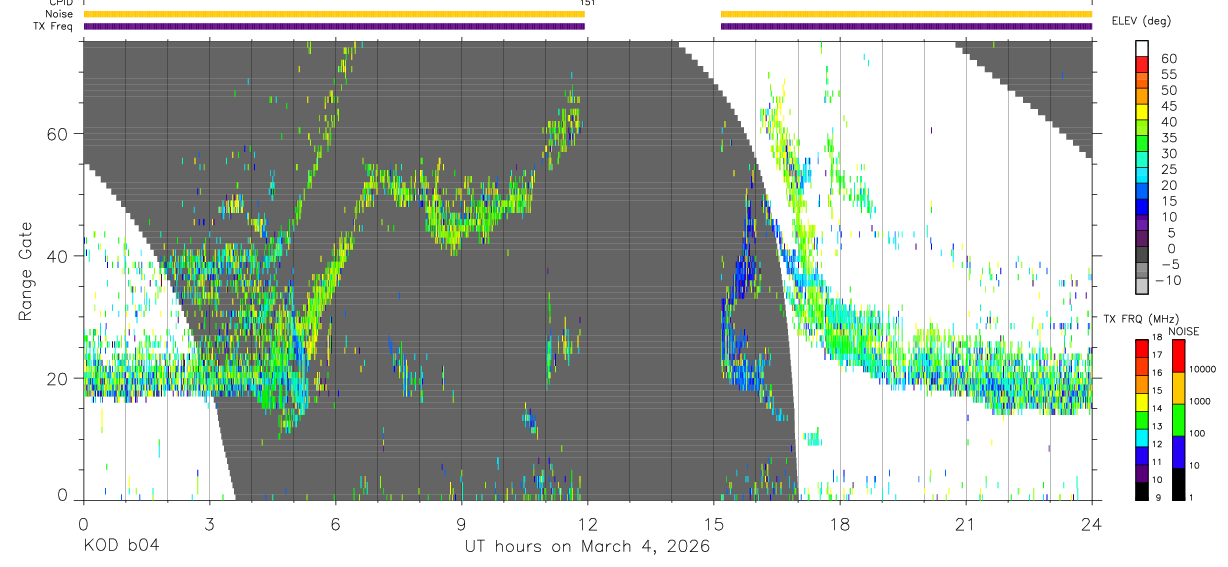Click the UT hours axis tick 24
Screen dimensions: 1228x567
1092,523
